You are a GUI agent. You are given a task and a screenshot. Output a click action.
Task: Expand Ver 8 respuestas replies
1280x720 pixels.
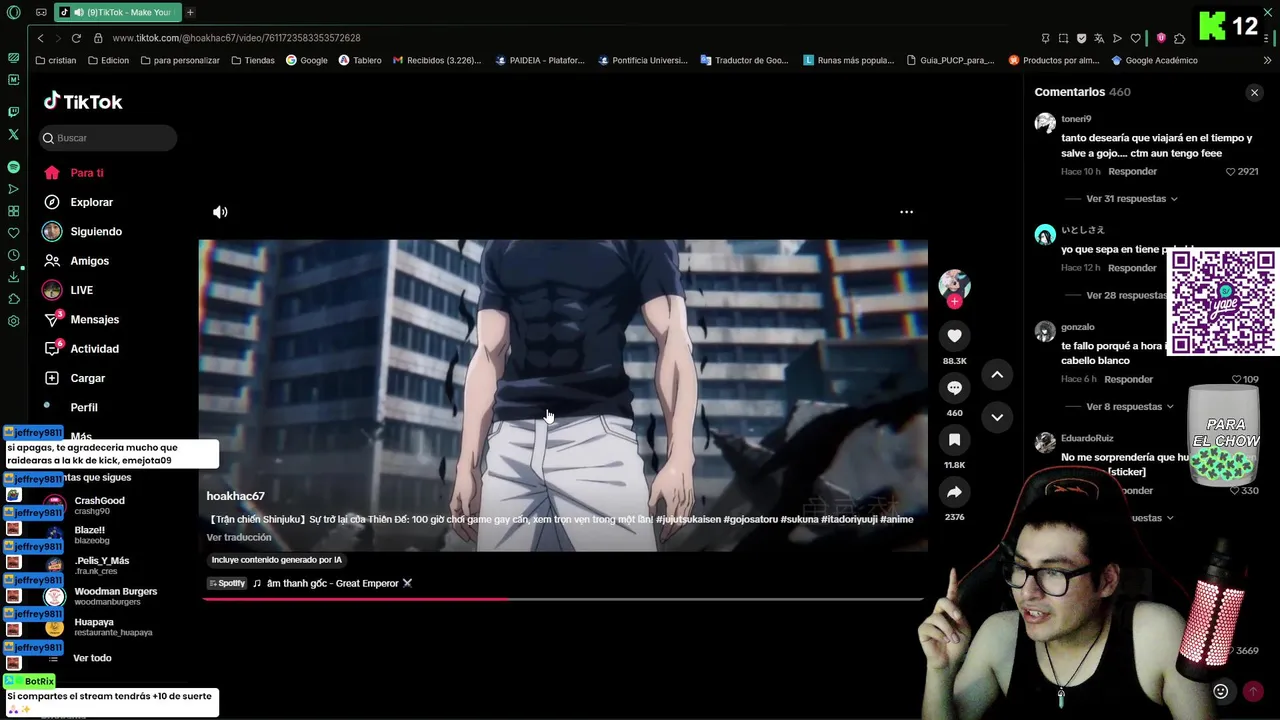coord(1130,407)
